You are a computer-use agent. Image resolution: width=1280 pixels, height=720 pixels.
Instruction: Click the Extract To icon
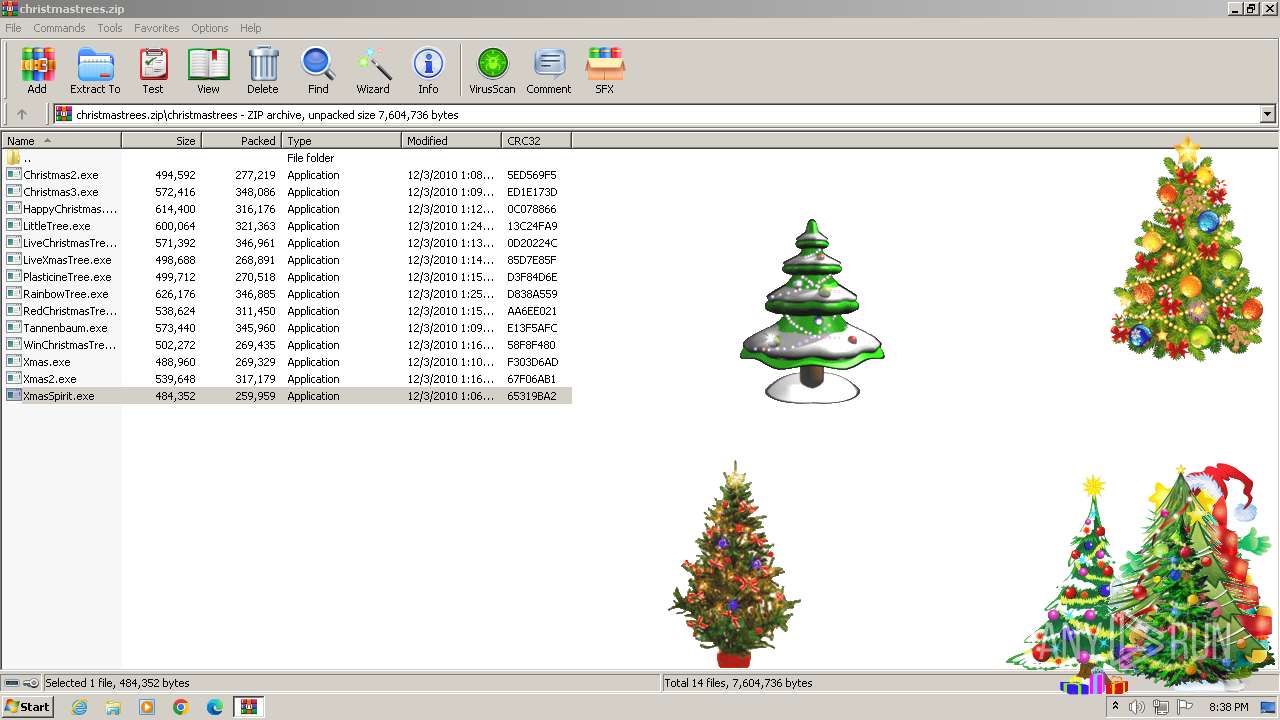[95, 70]
